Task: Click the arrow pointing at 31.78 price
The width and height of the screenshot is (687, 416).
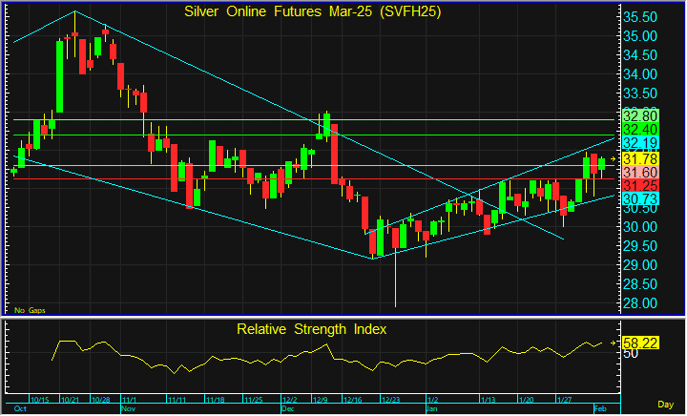Action: coord(613,159)
